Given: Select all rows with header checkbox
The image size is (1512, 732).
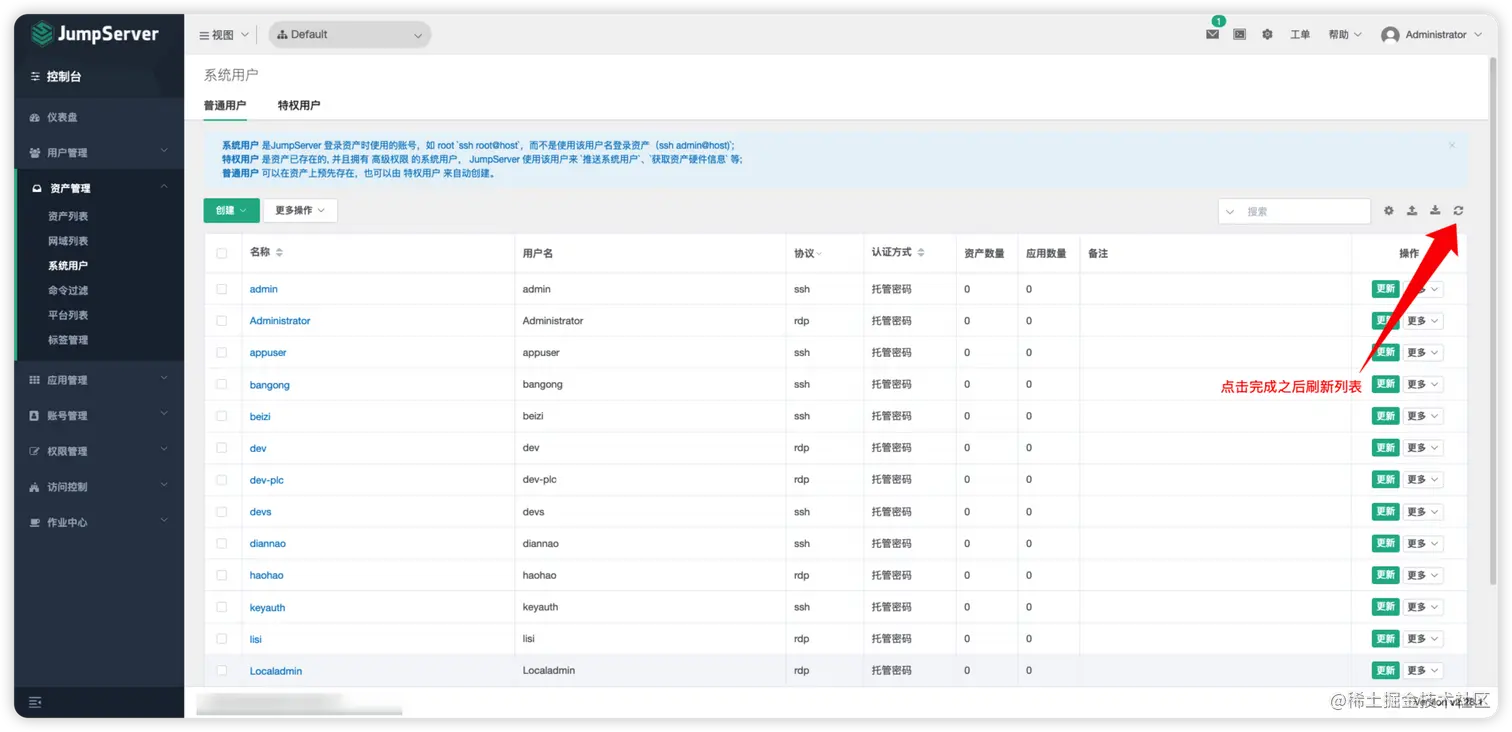Looking at the screenshot, I should click(x=222, y=253).
